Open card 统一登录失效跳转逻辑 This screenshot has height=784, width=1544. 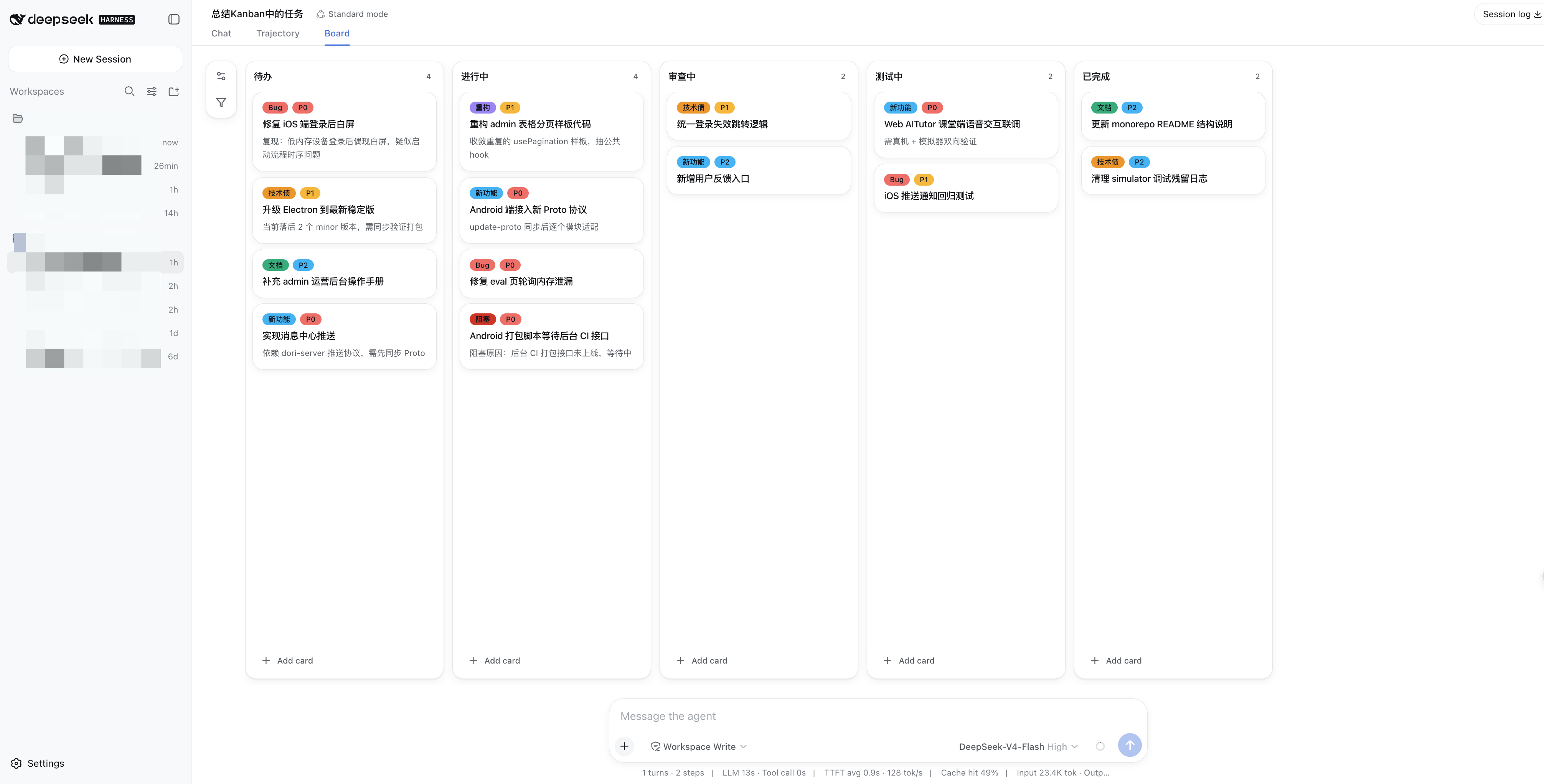(x=759, y=116)
